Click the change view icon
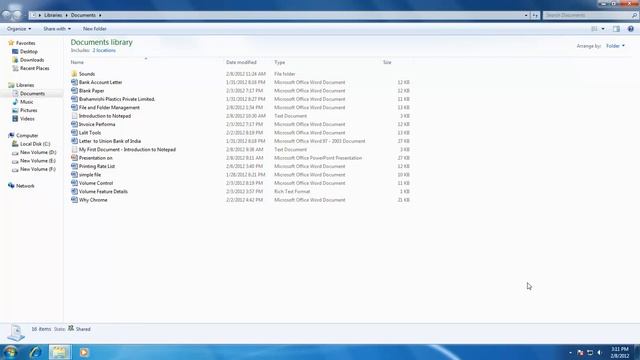Viewport: 640px width, 360px height. (594, 29)
